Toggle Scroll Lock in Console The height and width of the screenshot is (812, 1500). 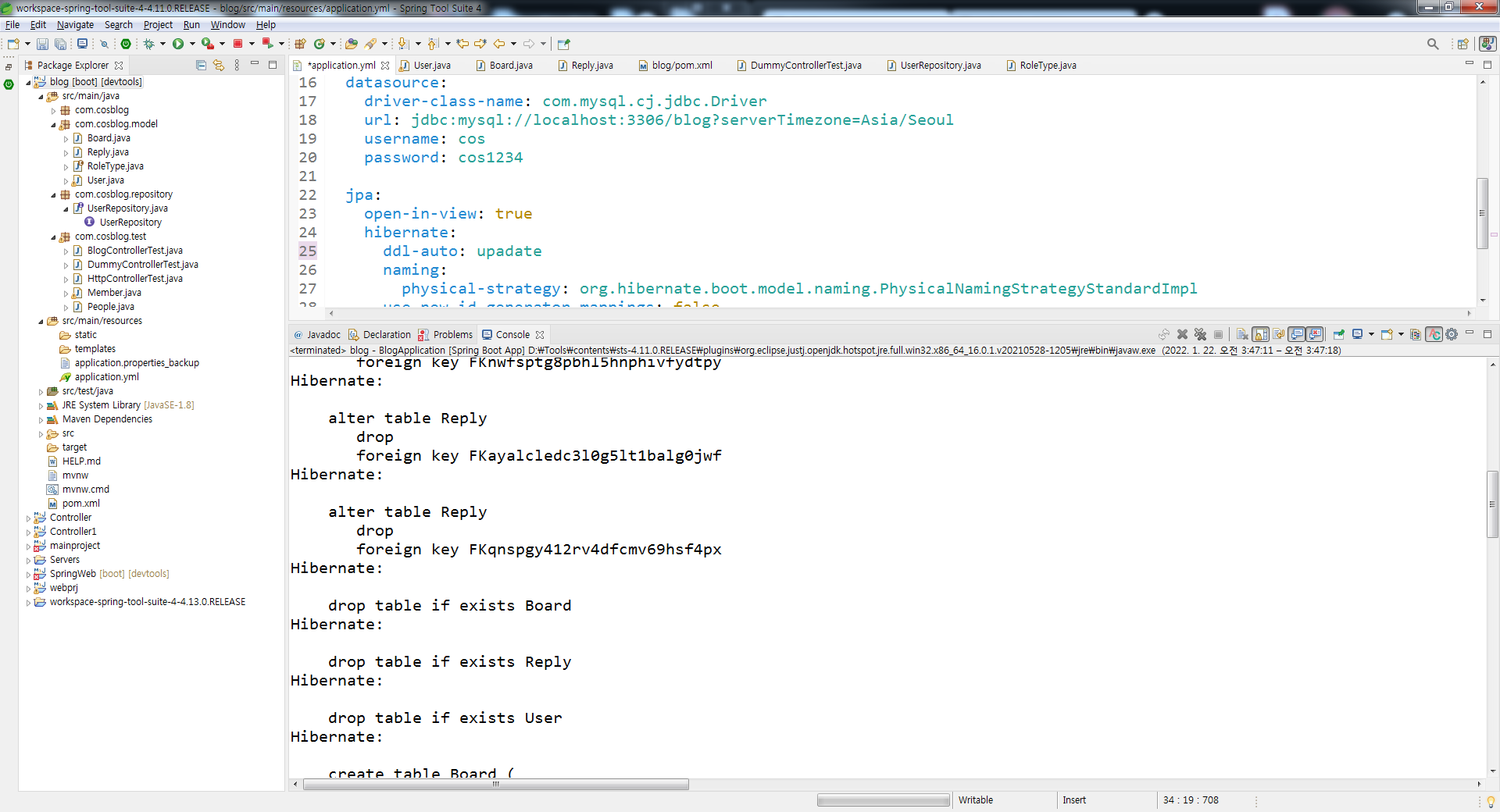[1260, 334]
